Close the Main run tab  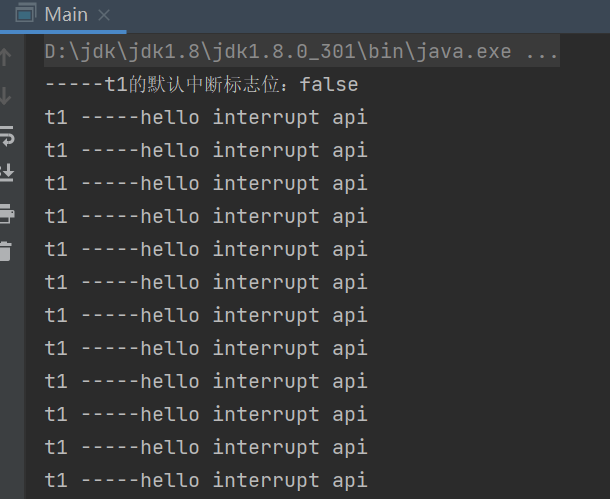pyautogui.click(x=104, y=15)
